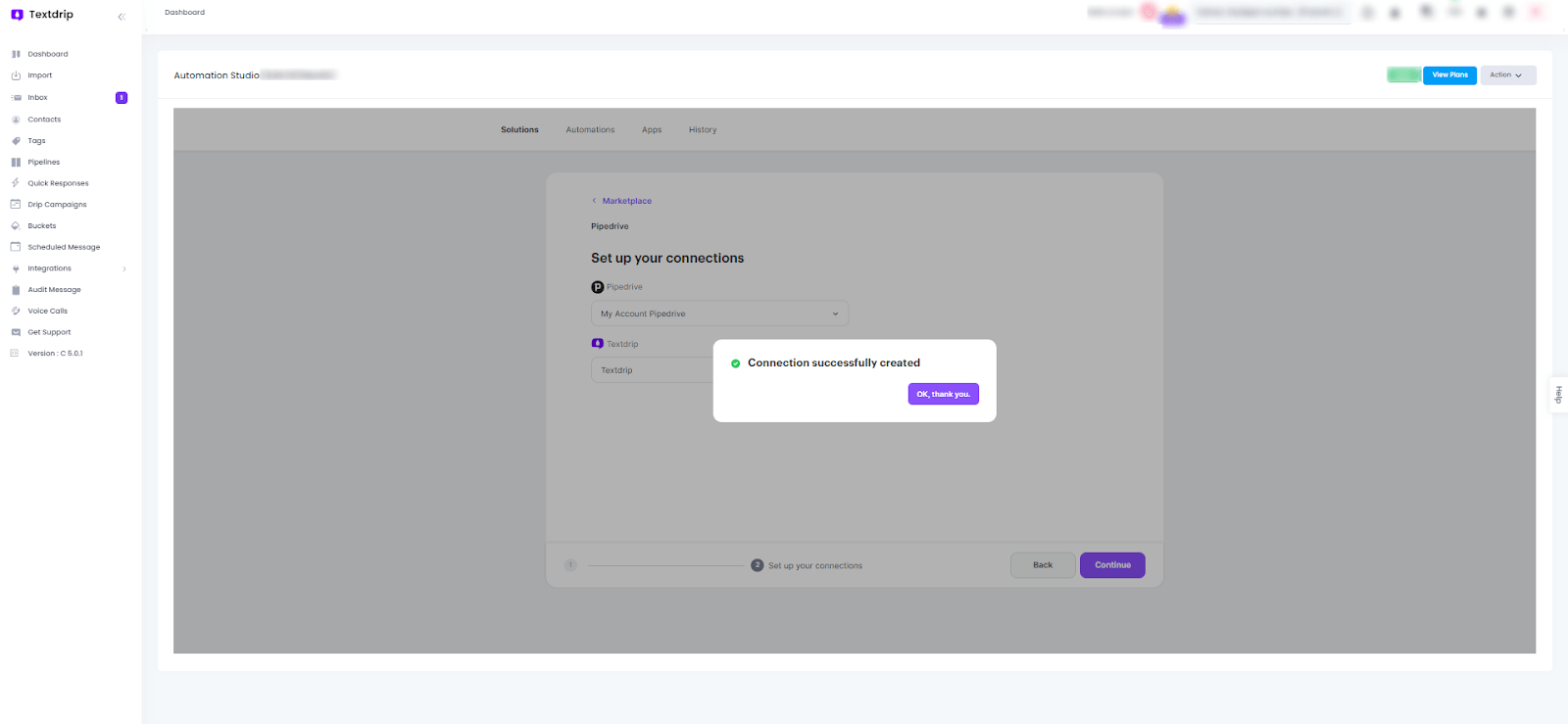This screenshot has width=1568, height=724.
Task: Click the Version sidebar icon
Action: point(15,354)
